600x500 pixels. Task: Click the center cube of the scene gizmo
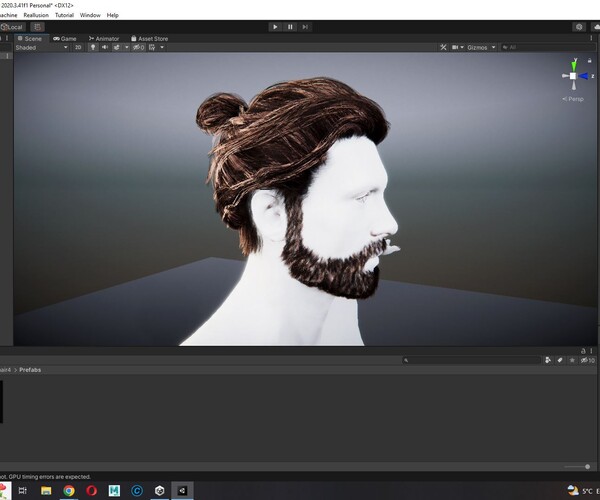pyautogui.click(x=573, y=76)
